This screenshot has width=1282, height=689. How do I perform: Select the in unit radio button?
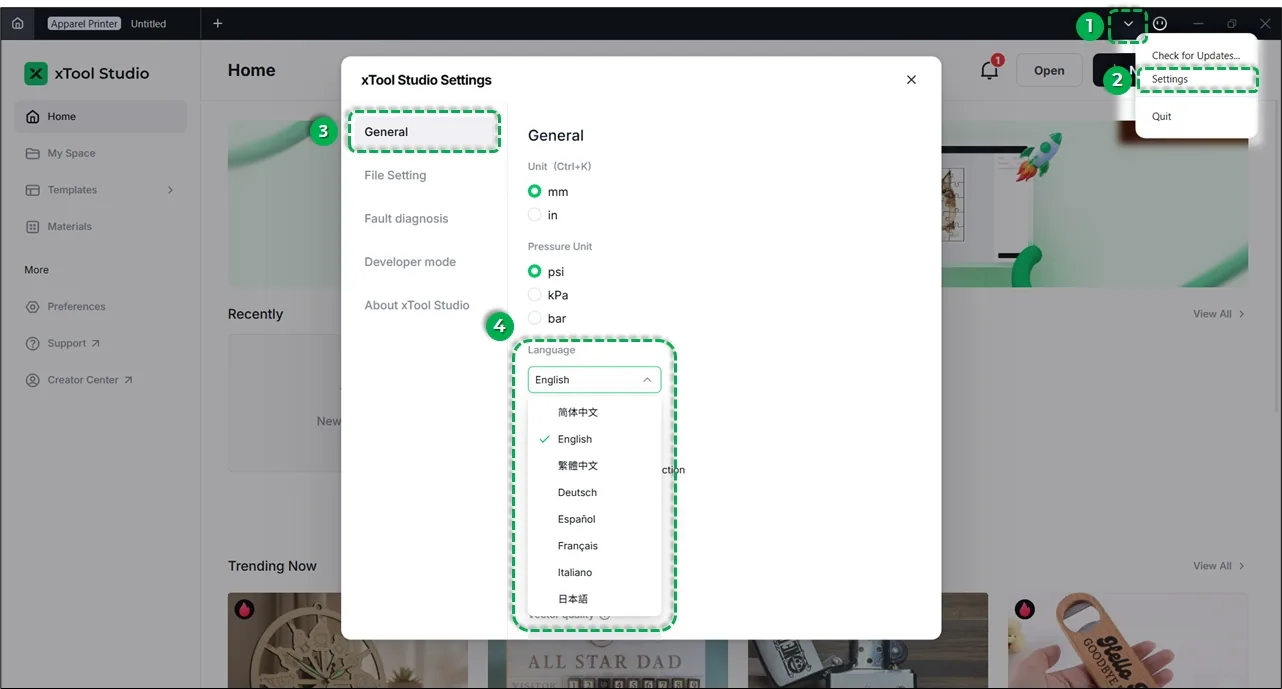tap(535, 215)
